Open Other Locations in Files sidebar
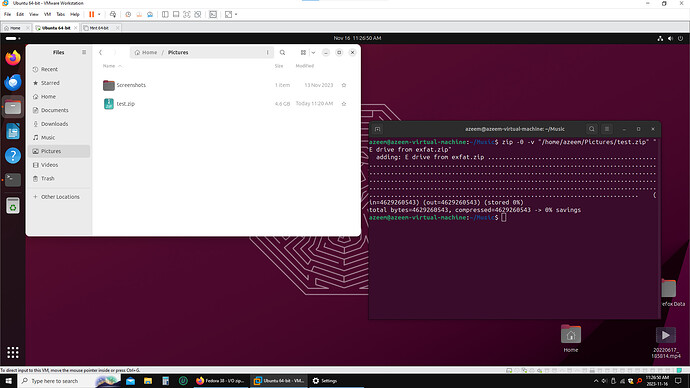 point(59,197)
